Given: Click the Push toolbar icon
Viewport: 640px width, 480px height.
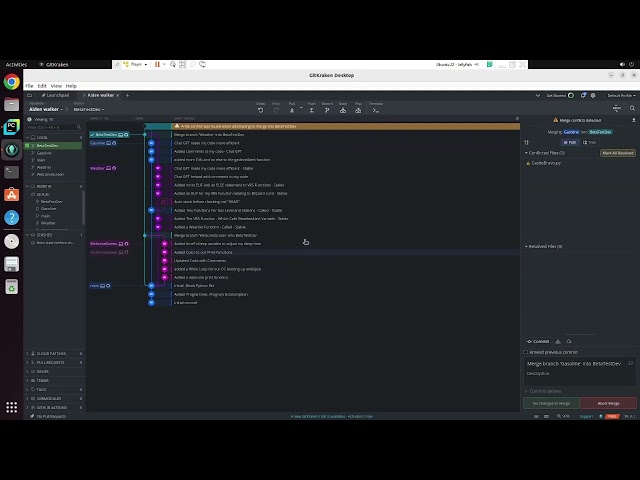Looking at the screenshot, I should click(311, 110).
